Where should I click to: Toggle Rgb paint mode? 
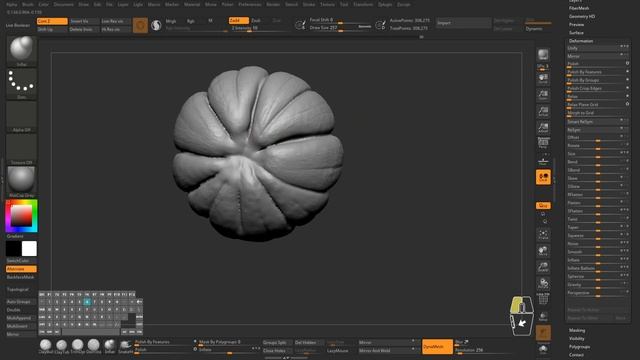[x=191, y=21]
